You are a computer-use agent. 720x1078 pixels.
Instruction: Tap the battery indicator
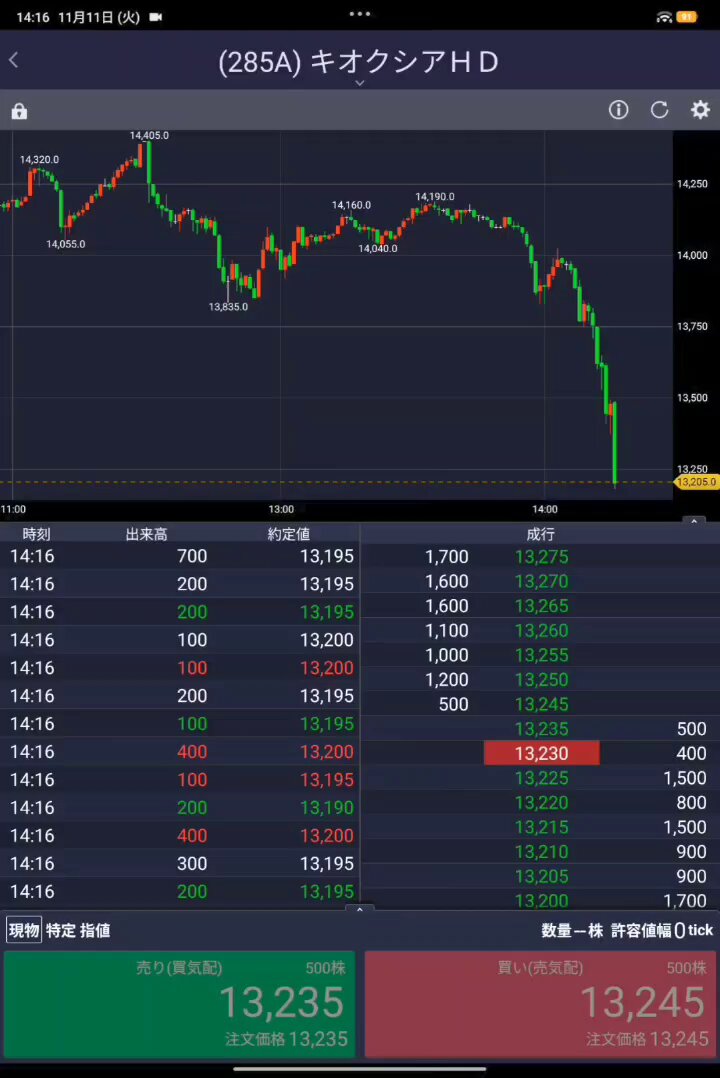[x=686, y=17]
